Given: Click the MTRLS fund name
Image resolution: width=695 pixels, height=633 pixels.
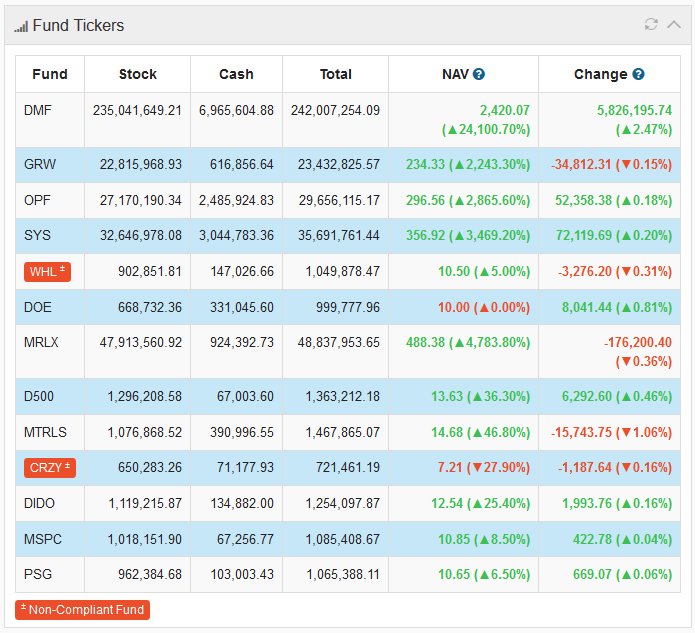Looking at the screenshot, I should click(x=45, y=432).
